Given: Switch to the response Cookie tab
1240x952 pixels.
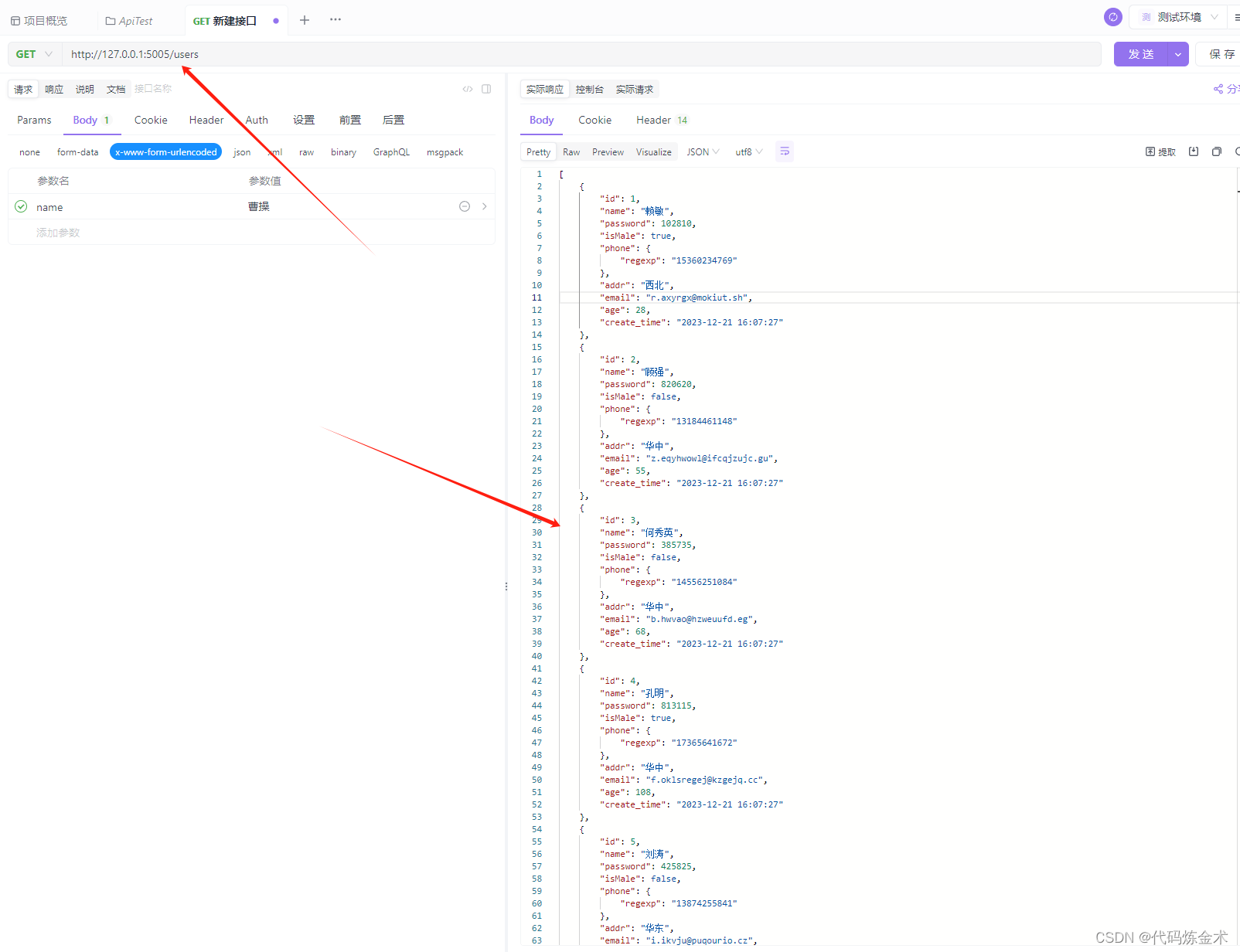Looking at the screenshot, I should (595, 120).
